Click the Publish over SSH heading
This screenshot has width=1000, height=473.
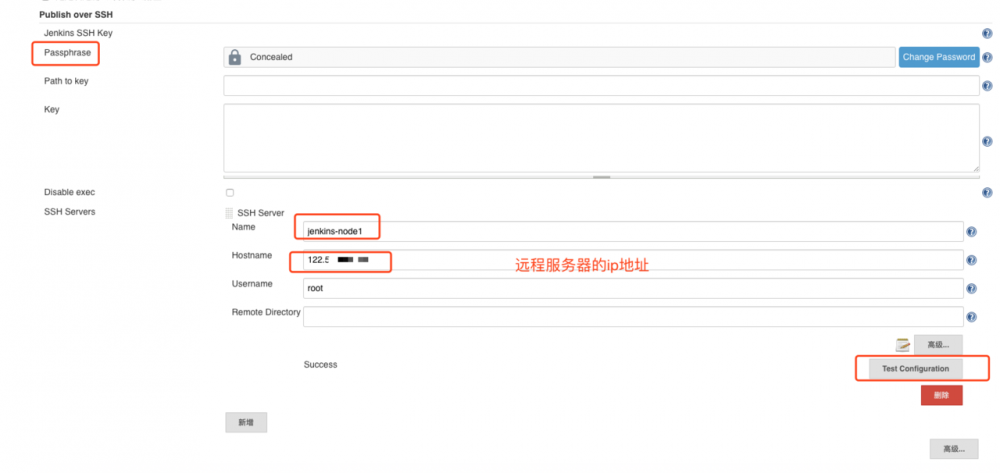pyautogui.click(x=76, y=14)
